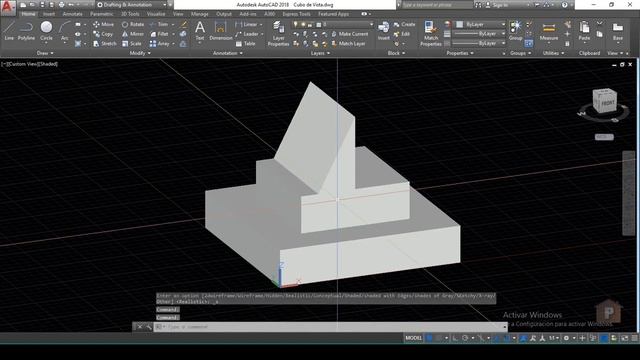Viewport: 640px width, 360px height.
Task: Click the Stretch tool icon
Action: pos(96,44)
